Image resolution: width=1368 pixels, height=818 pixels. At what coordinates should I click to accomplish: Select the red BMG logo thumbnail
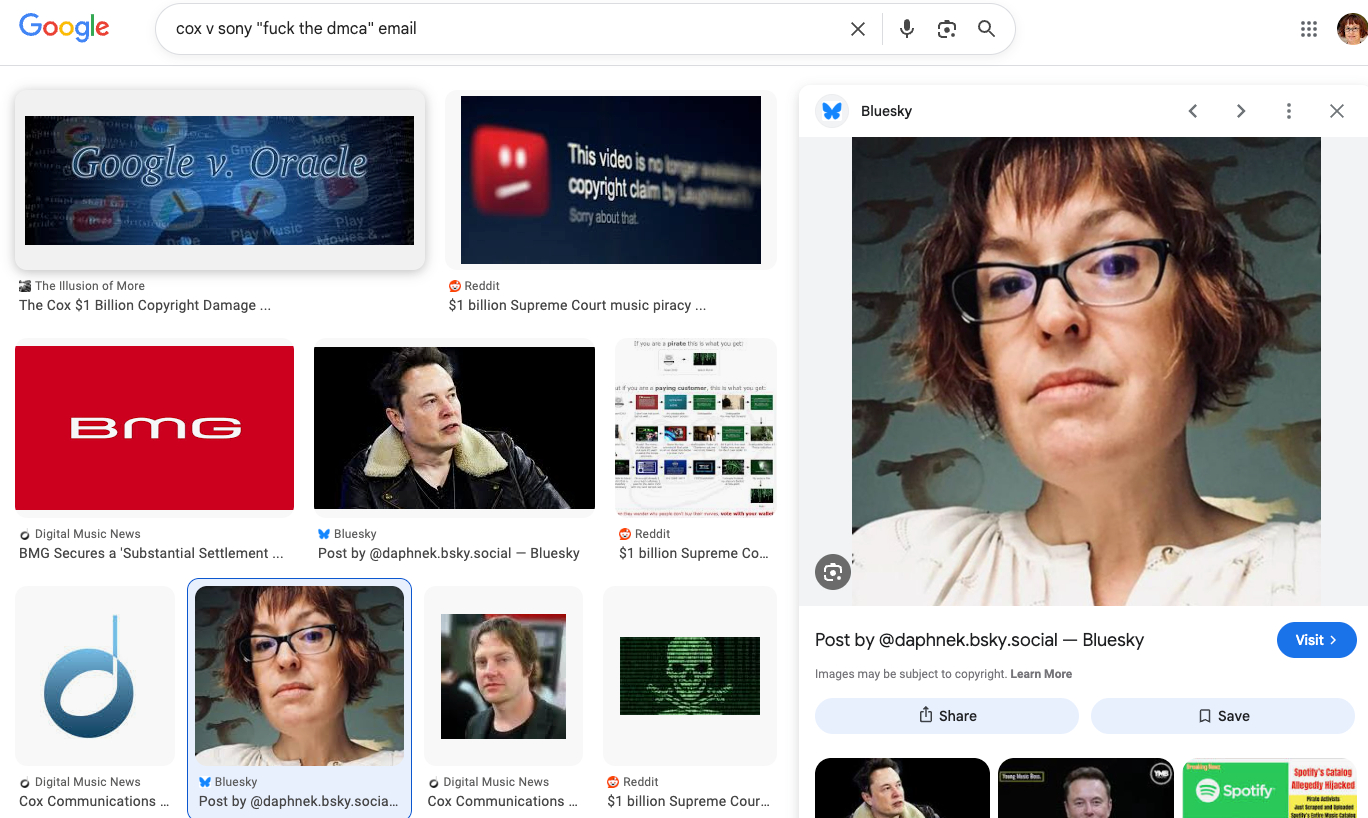154,428
